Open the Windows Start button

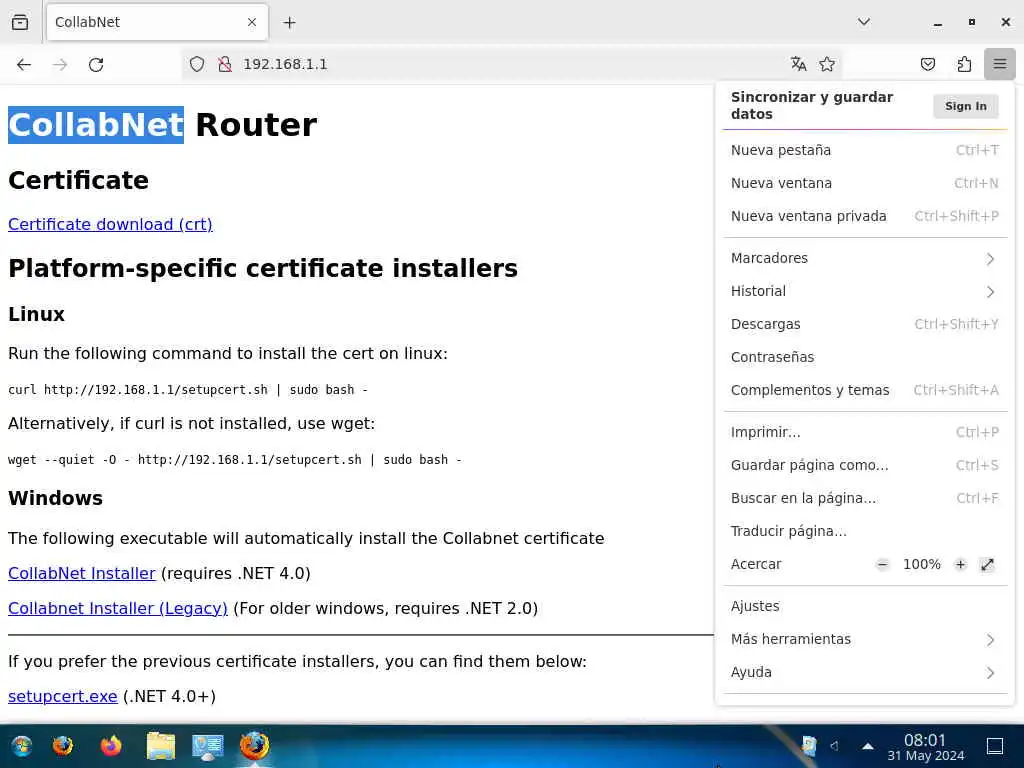point(22,746)
